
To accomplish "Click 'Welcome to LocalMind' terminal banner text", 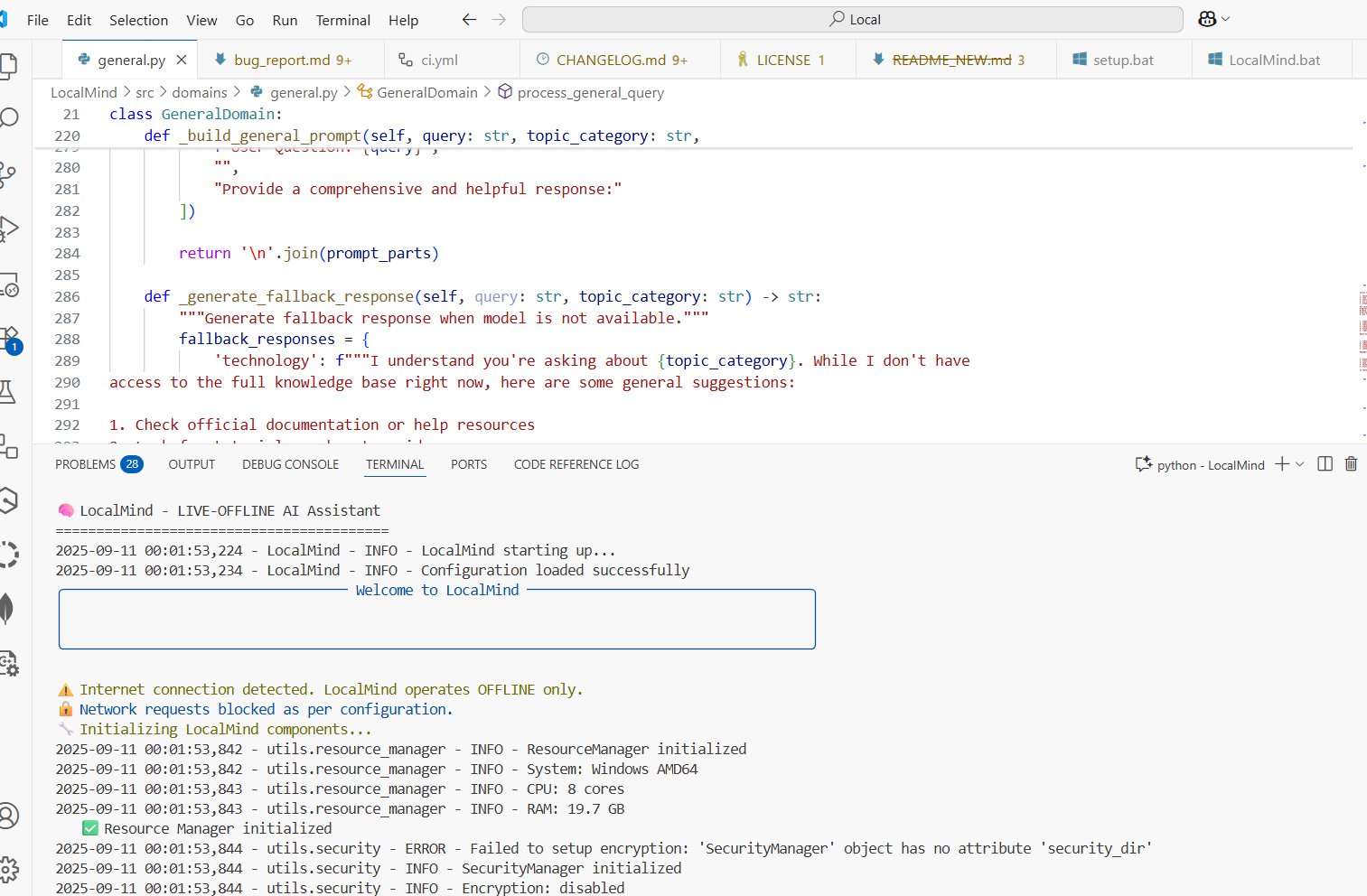I will 437,590.
